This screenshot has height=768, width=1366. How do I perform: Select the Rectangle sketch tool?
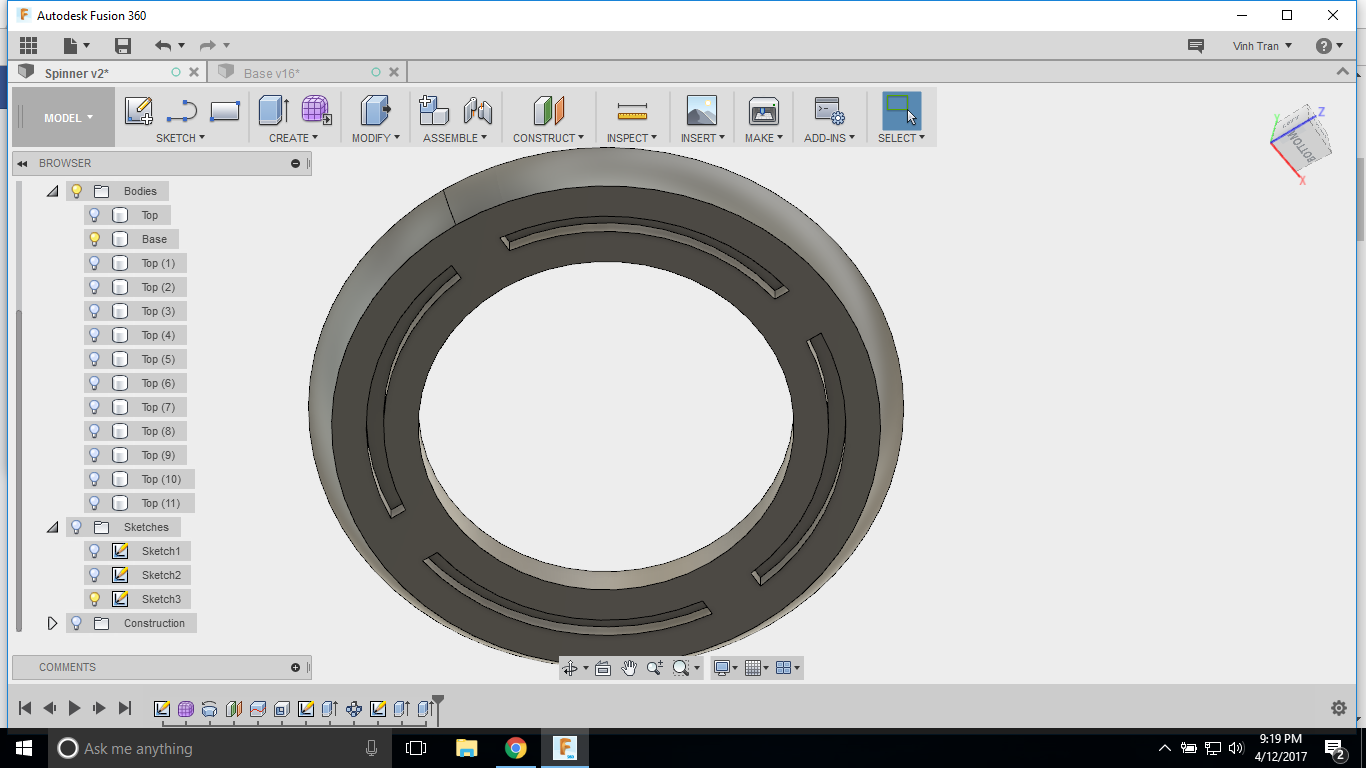pos(225,111)
